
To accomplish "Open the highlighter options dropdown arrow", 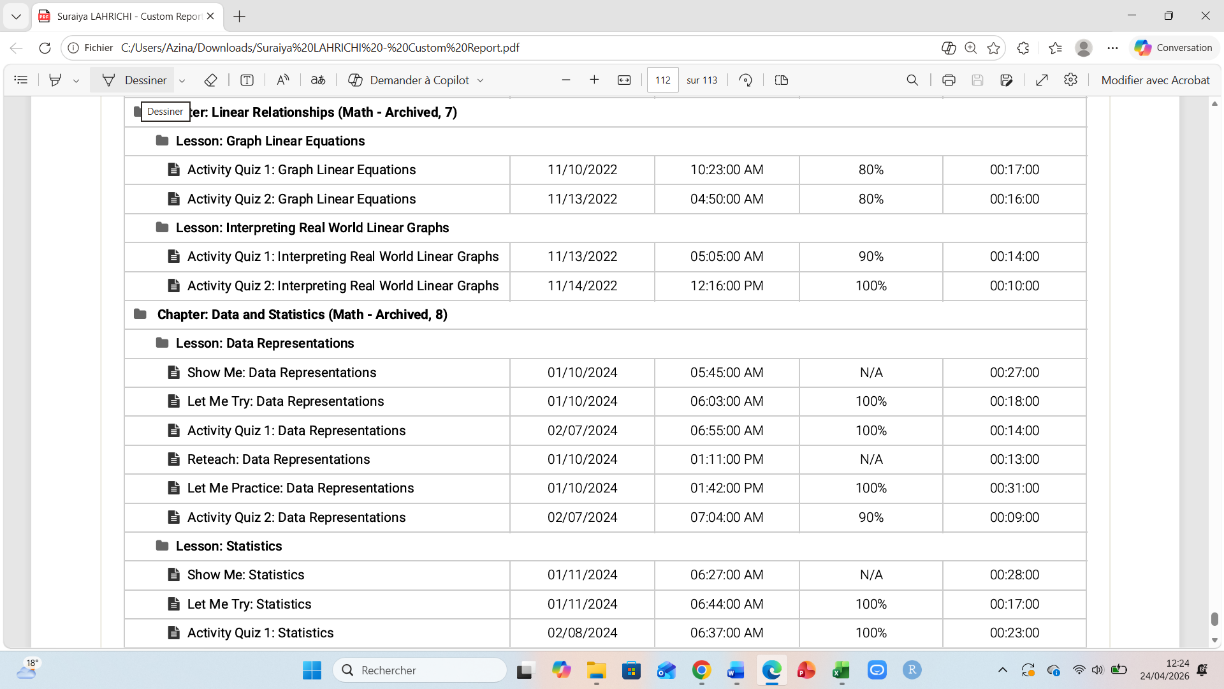I will (x=76, y=80).
